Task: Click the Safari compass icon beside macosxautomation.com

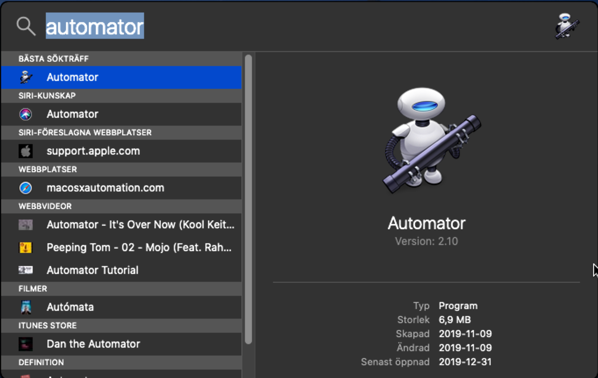Action: (x=26, y=188)
